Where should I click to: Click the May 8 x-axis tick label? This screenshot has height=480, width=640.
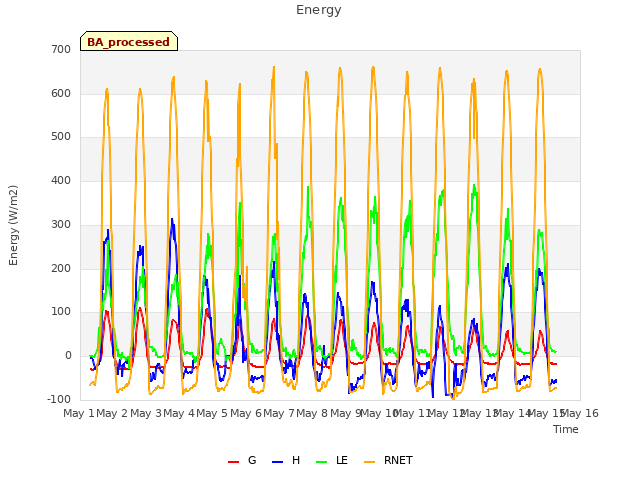(312, 413)
